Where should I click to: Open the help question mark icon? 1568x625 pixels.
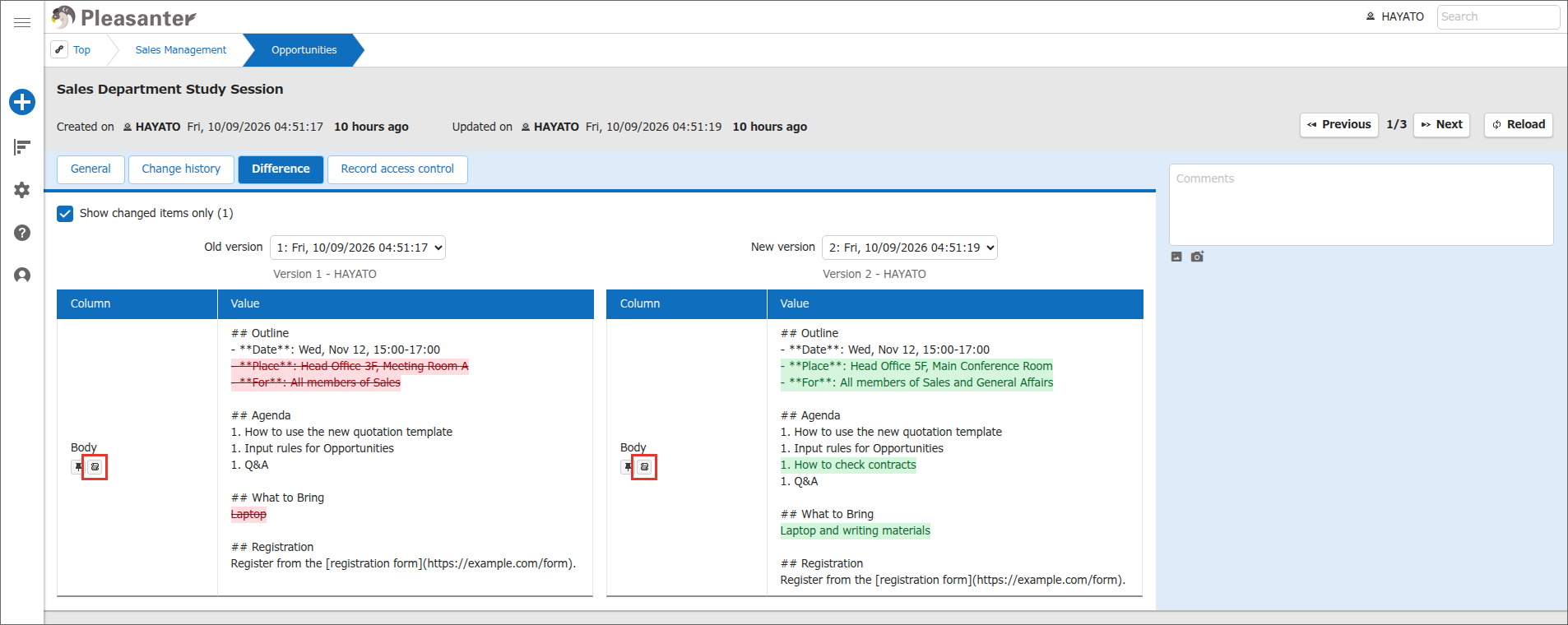click(22, 233)
